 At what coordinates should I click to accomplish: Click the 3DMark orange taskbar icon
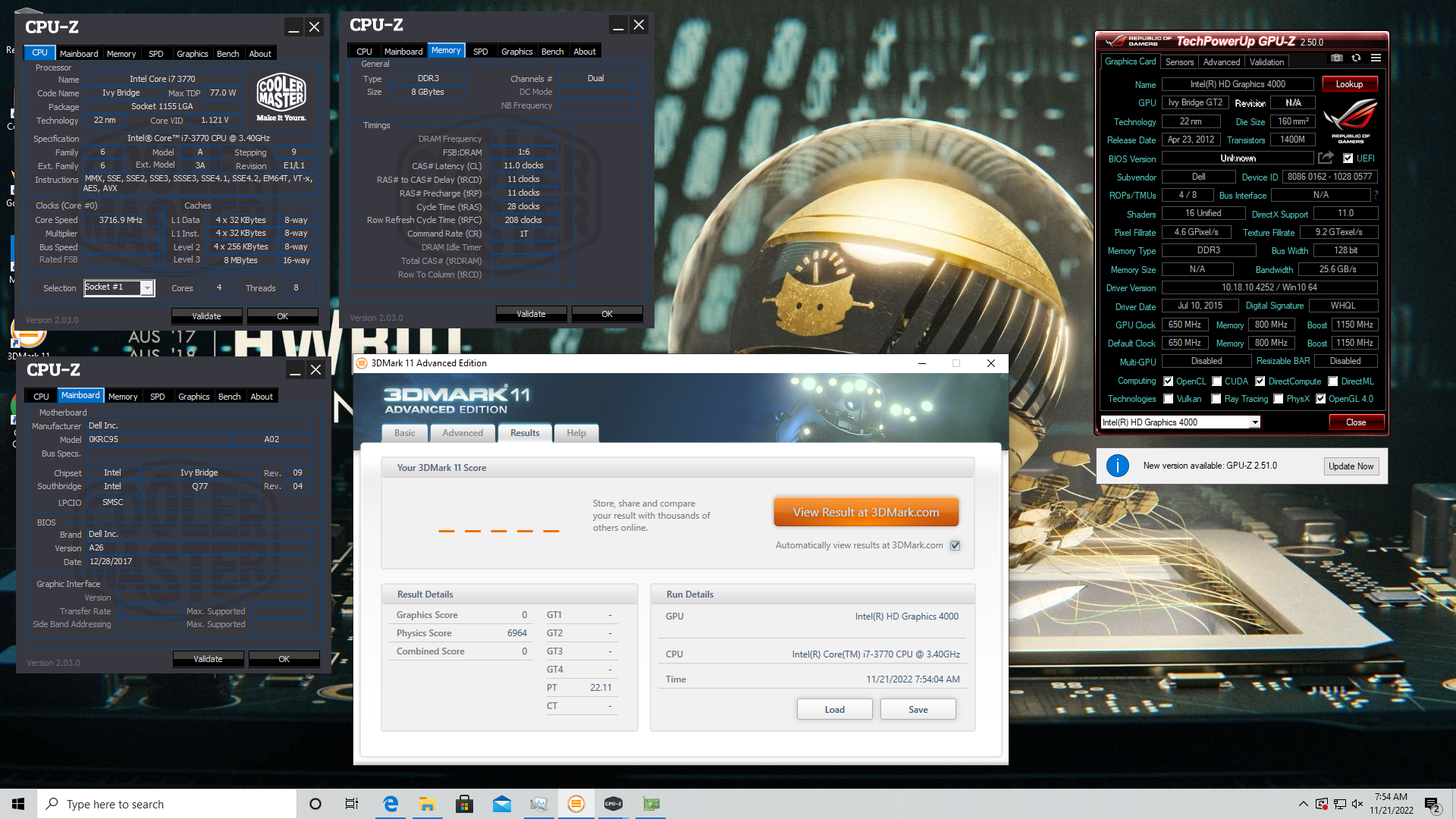[x=576, y=804]
